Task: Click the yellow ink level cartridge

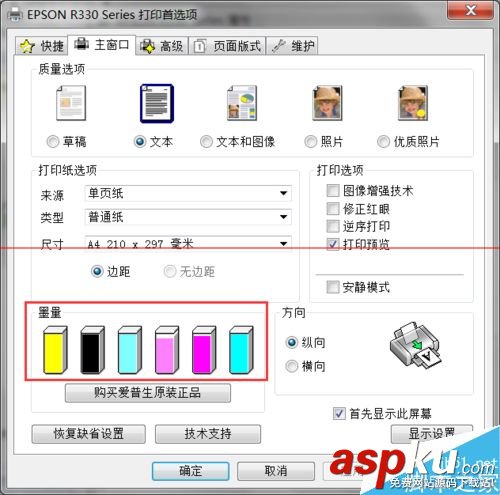Action: pyautogui.click(x=55, y=350)
